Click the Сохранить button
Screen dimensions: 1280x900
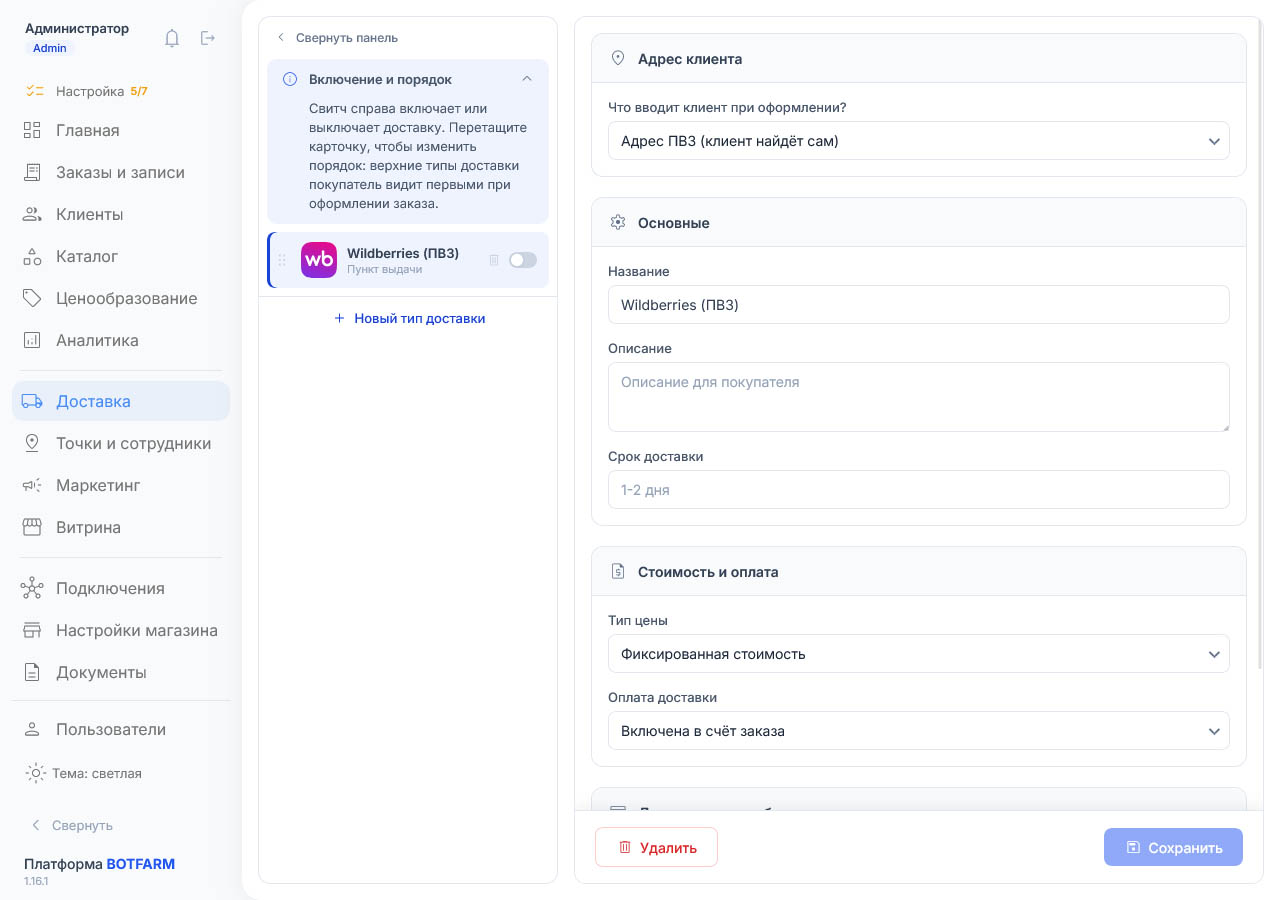[x=1173, y=847]
